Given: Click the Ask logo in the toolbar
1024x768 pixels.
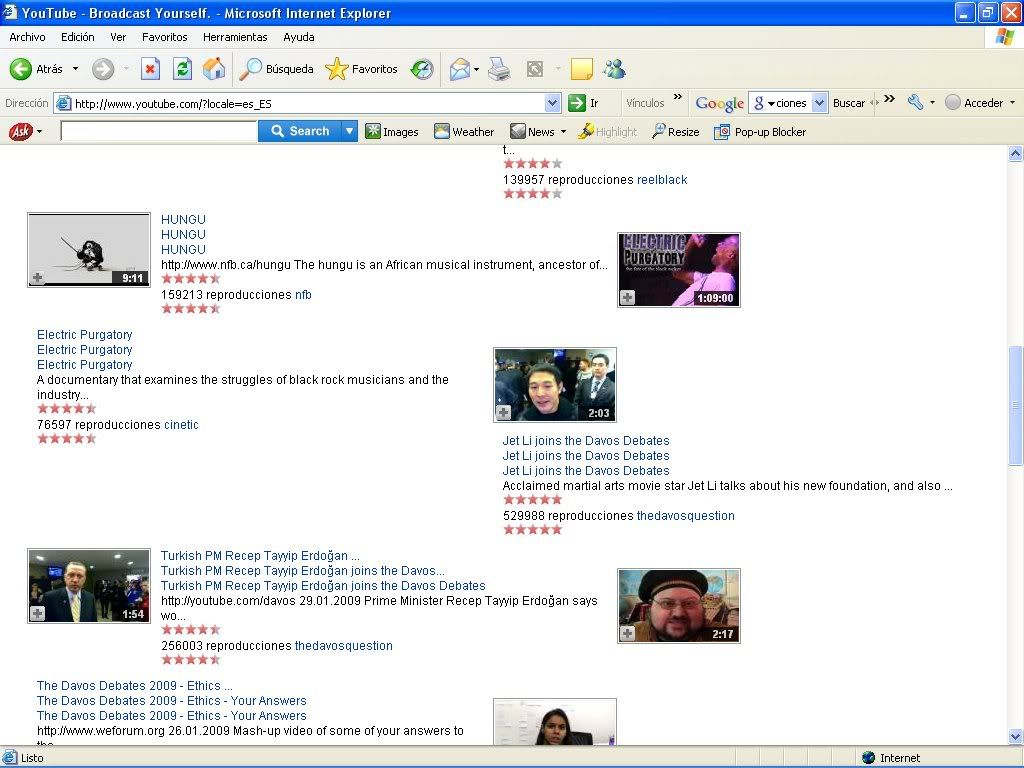Looking at the screenshot, I should (x=20, y=132).
